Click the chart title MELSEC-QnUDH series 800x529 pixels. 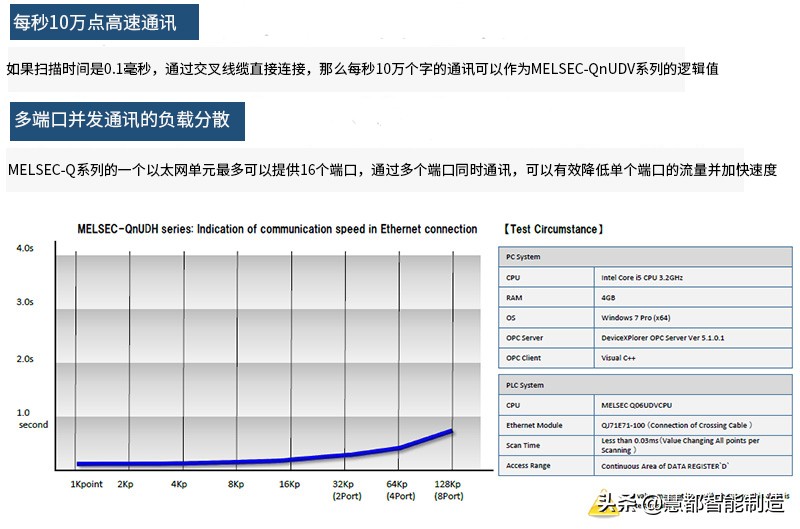277,229
